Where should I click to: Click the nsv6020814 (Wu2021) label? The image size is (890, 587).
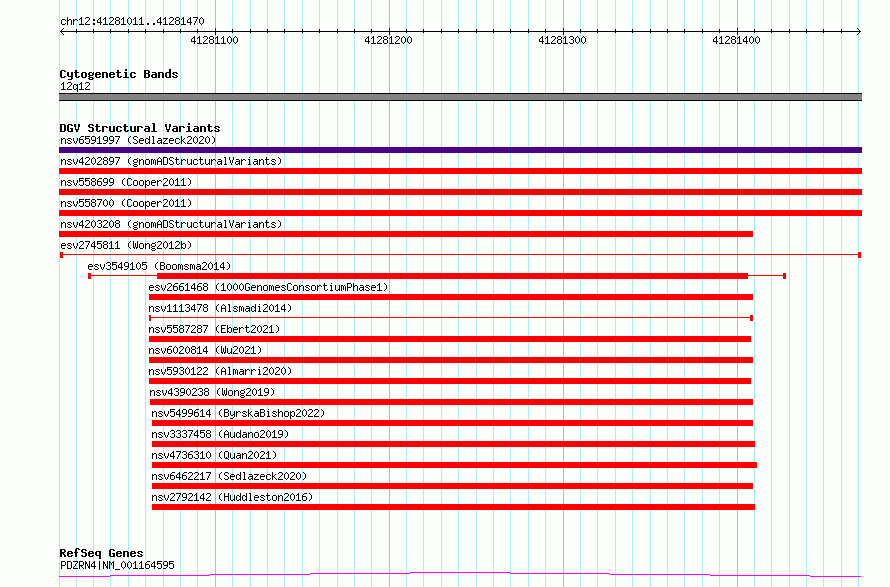click(205, 350)
